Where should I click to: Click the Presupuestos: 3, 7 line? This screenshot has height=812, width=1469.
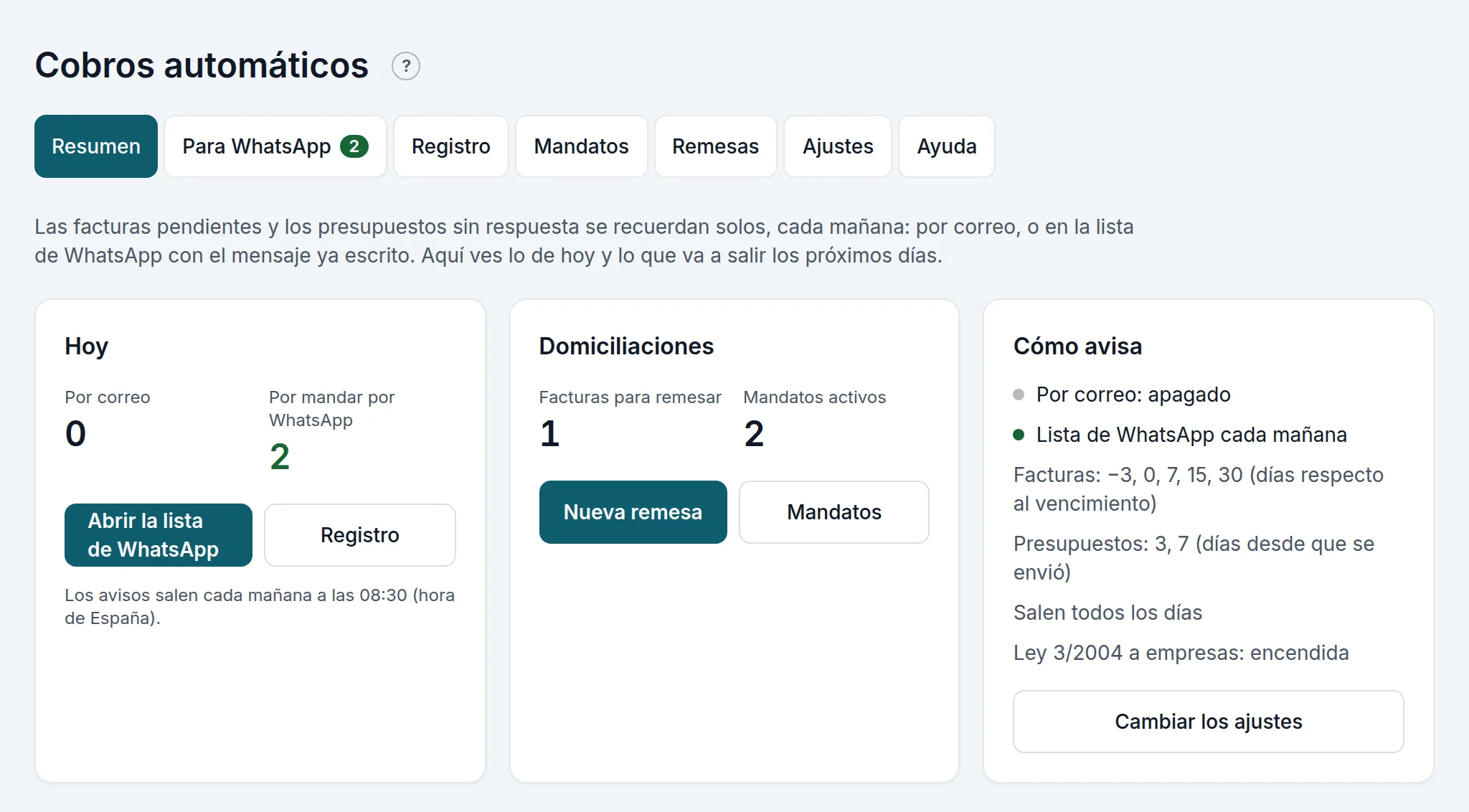pos(1194,558)
